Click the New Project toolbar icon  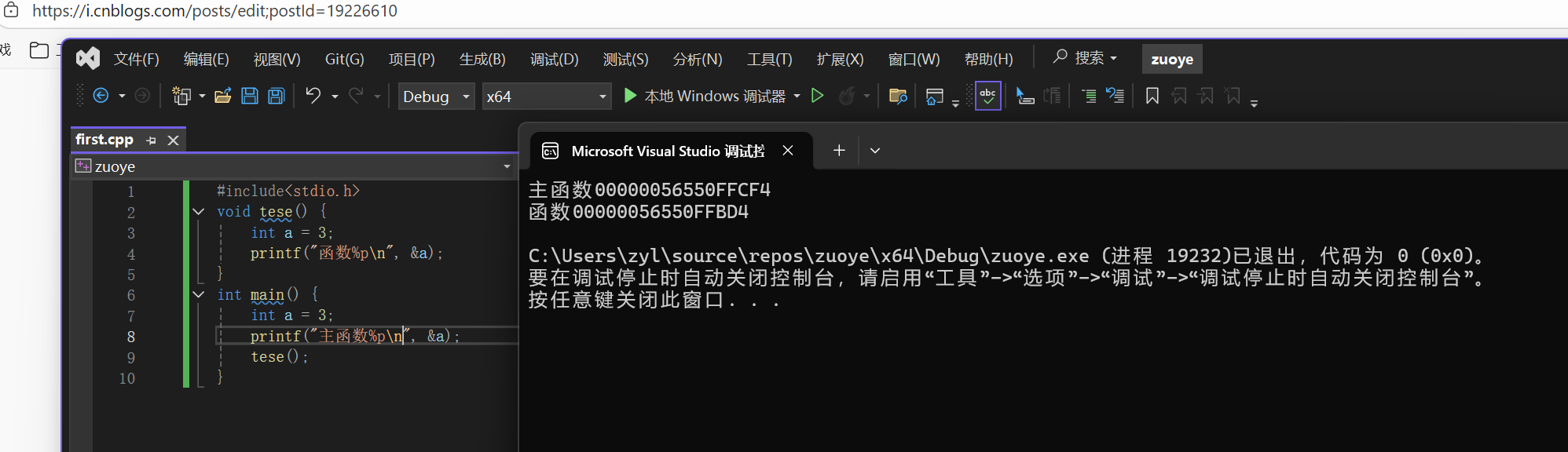pos(181,96)
